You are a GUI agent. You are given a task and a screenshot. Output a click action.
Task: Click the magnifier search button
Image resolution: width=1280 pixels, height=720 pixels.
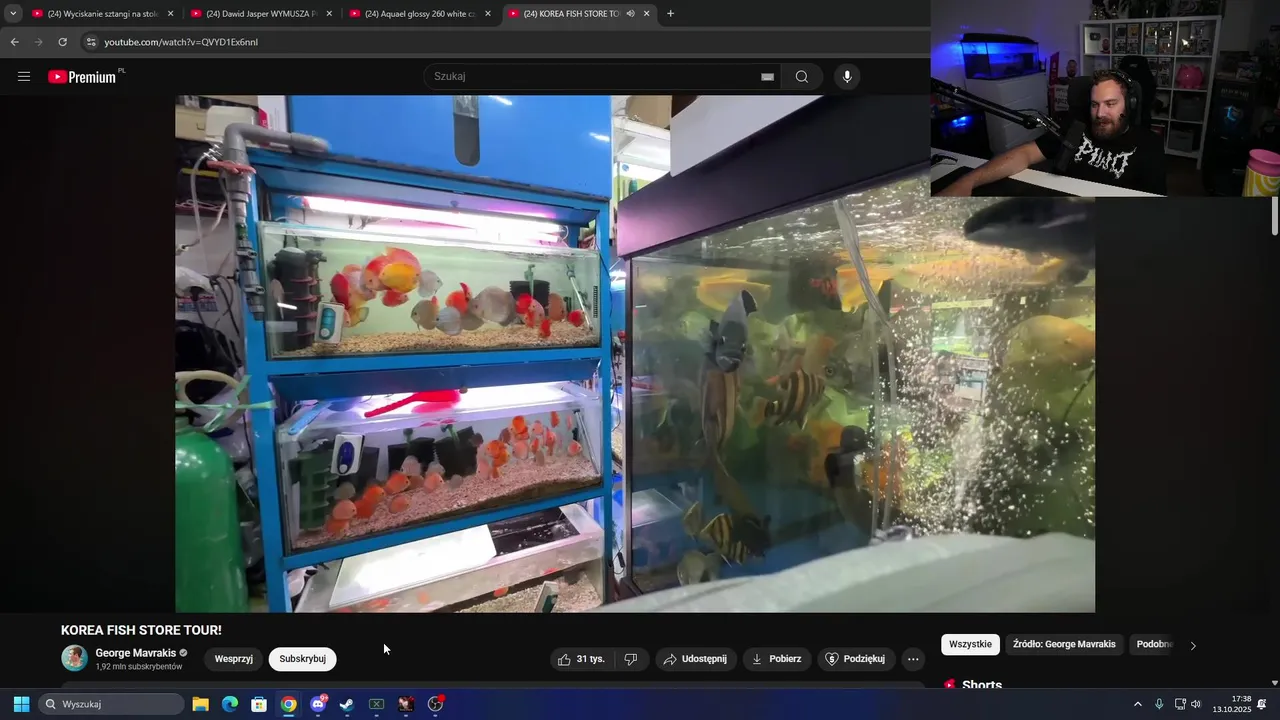[802, 77]
